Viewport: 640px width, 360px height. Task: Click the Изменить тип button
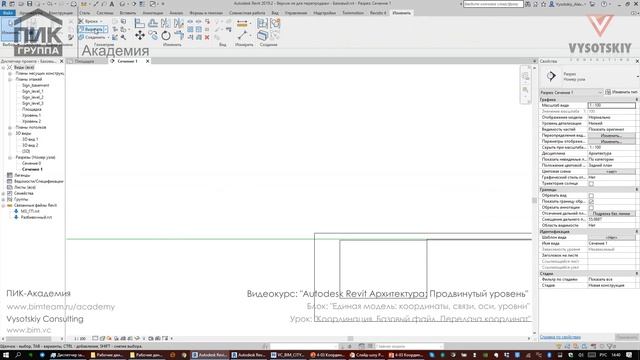(622, 92)
